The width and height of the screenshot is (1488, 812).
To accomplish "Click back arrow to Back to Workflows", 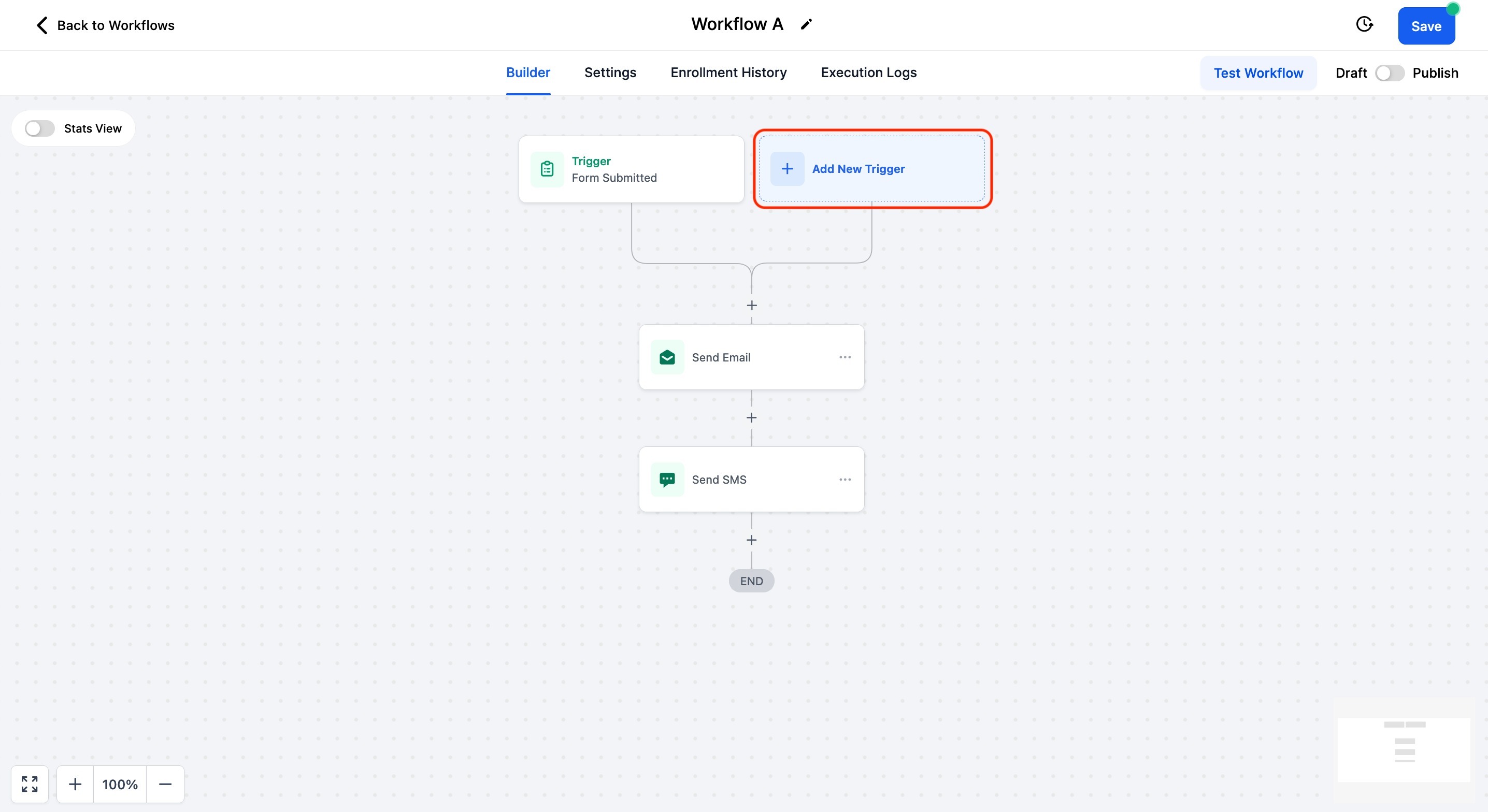I will 42,25.
